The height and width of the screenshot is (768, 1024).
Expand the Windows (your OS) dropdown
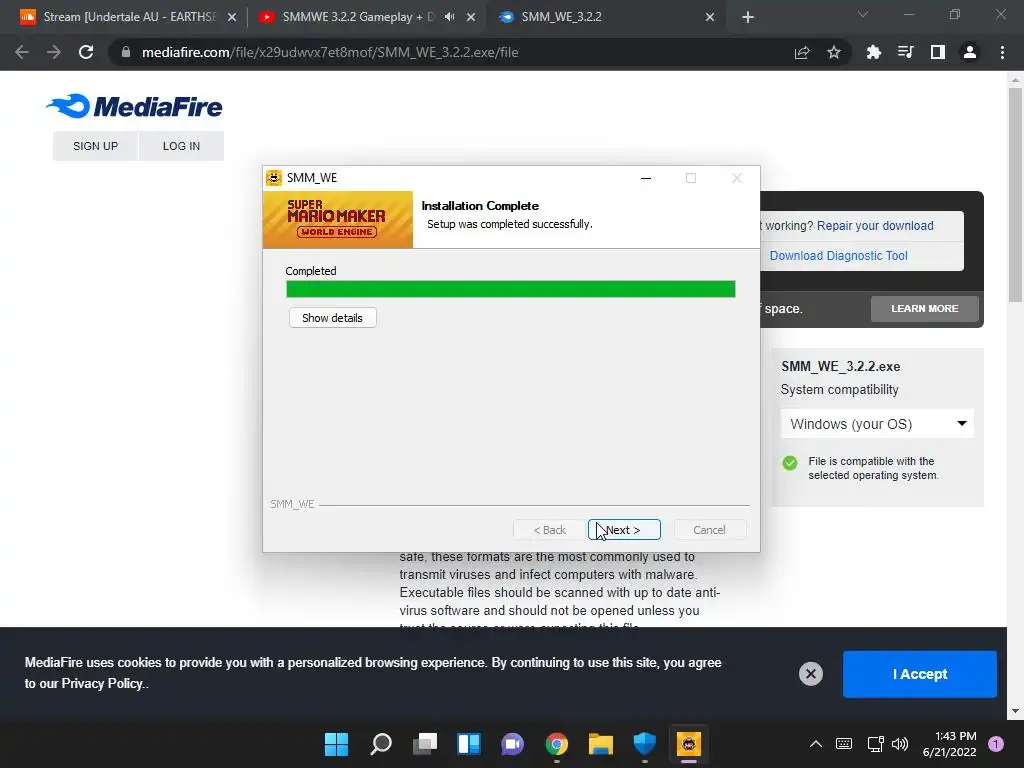877,424
